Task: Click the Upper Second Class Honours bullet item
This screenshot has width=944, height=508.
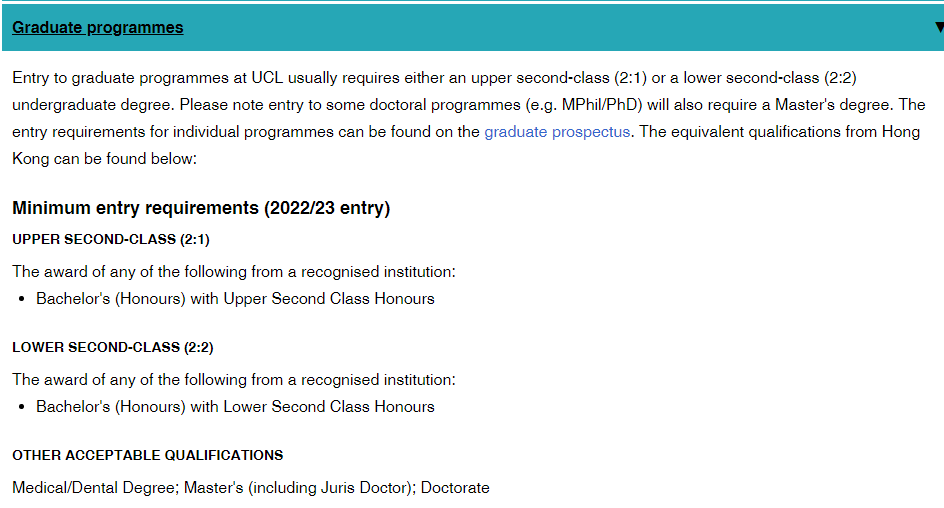Action: [235, 298]
